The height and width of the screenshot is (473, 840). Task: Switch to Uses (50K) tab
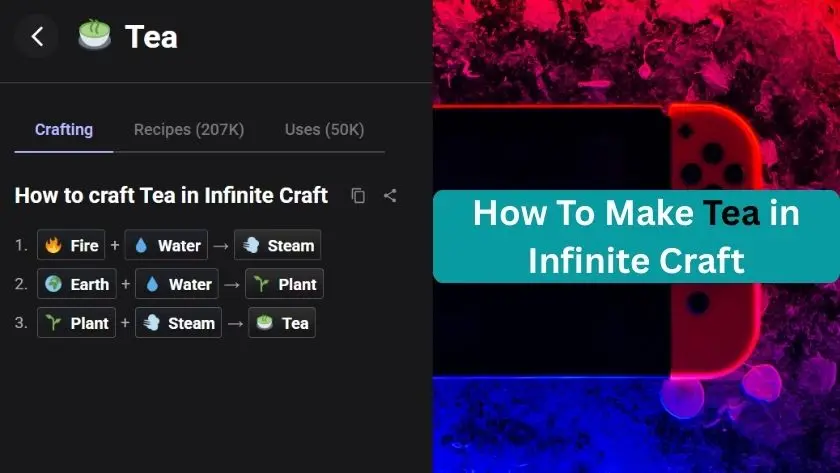pos(325,130)
